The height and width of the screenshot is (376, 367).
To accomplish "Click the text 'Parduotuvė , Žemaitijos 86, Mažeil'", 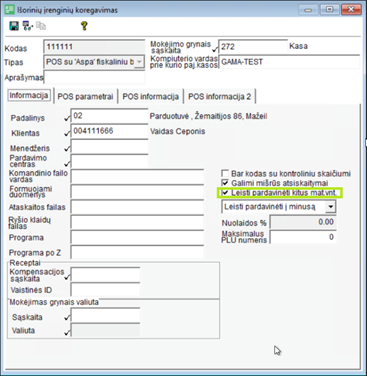I will click(208, 116).
